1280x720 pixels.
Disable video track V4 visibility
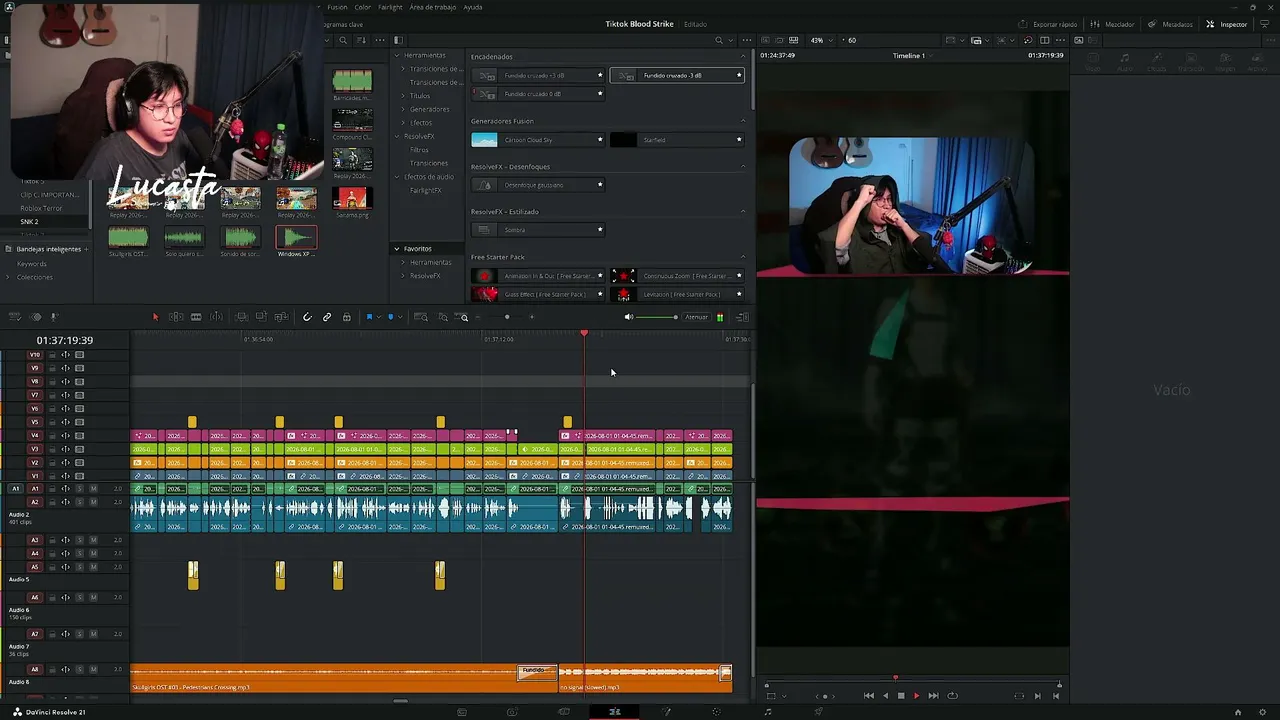(80, 436)
